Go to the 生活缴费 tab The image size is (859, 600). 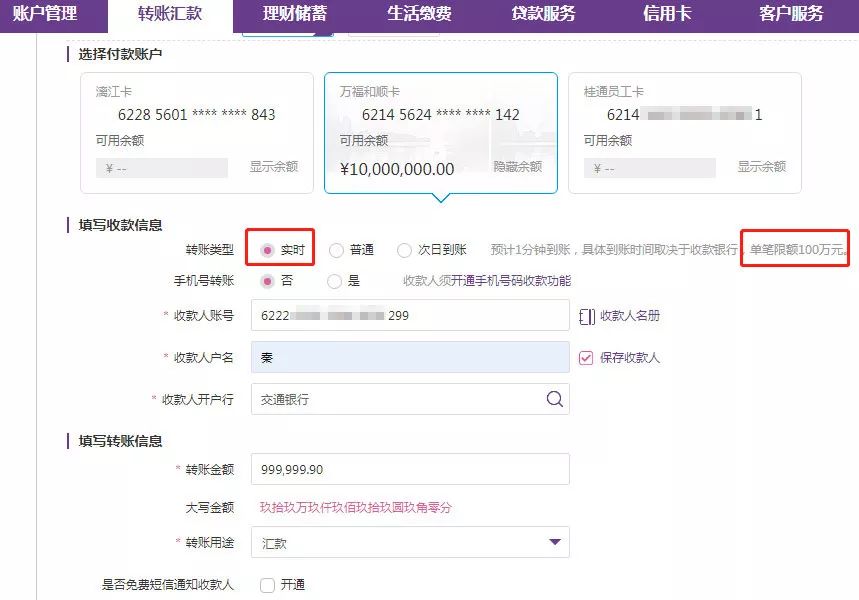pyautogui.click(x=419, y=13)
